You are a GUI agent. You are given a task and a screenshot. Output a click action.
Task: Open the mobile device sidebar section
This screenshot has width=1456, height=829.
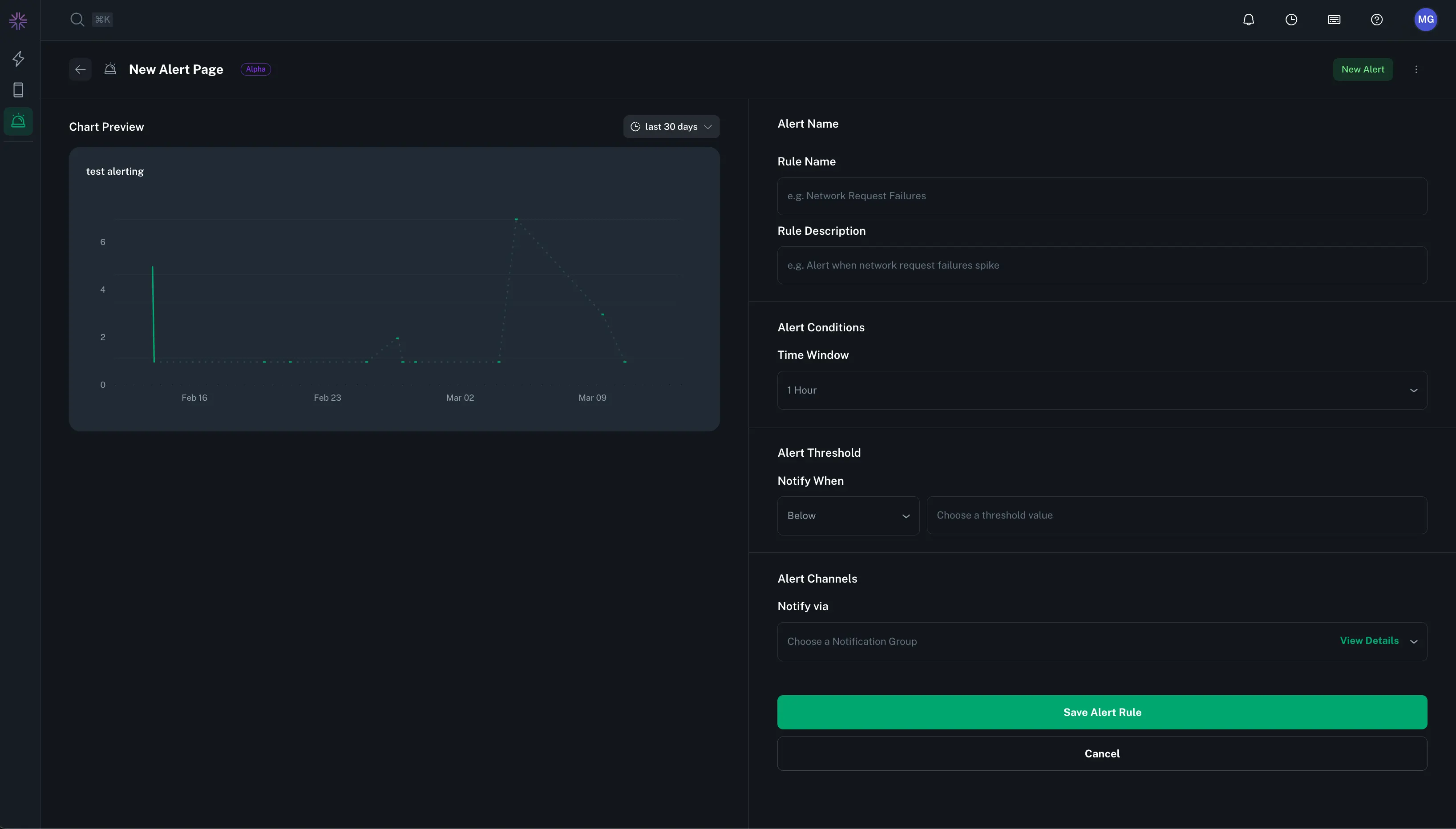coord(18,90)
